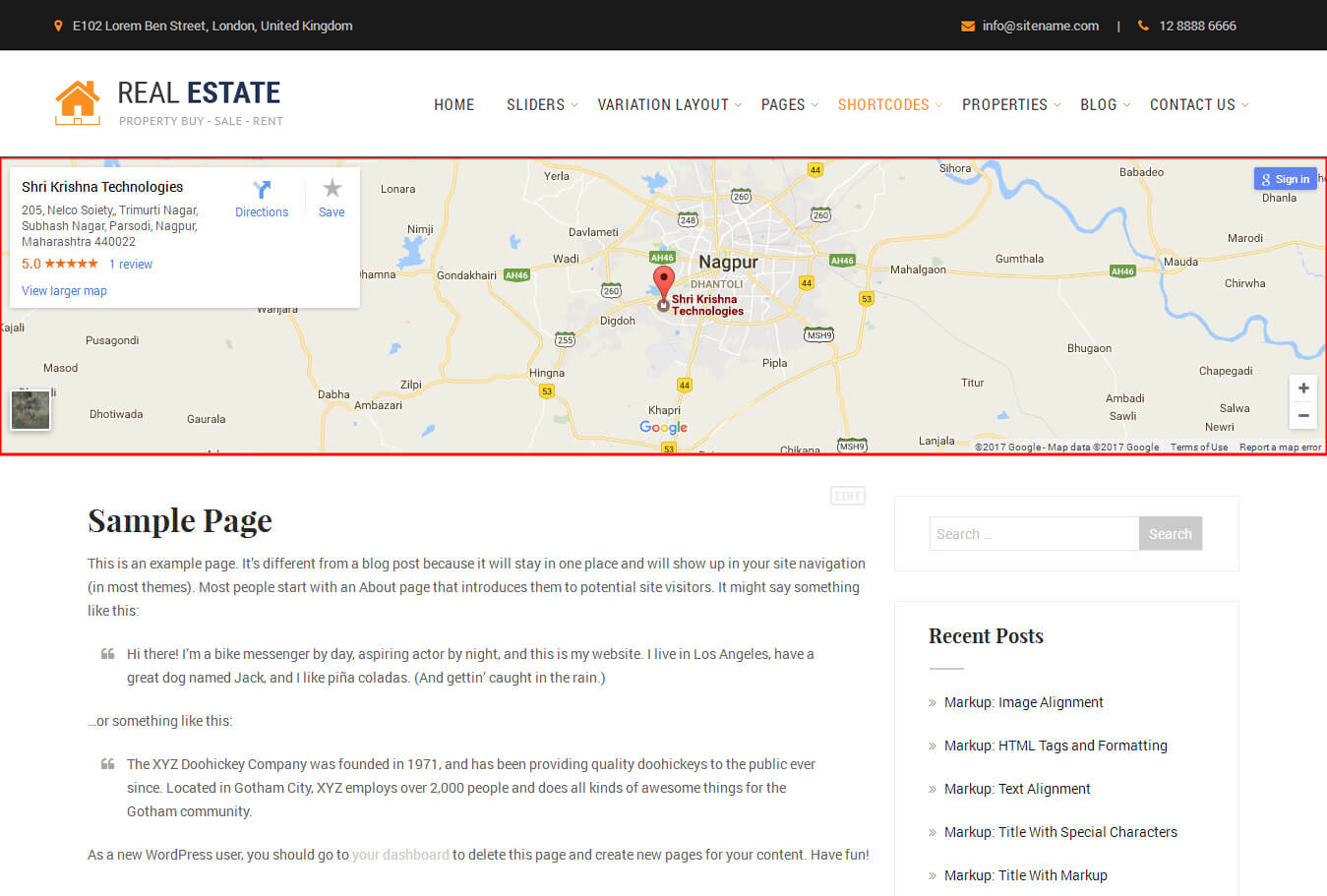The image size is (1327, 896).
Task: Click the Directions icon on map card
Action: point(262,189)
